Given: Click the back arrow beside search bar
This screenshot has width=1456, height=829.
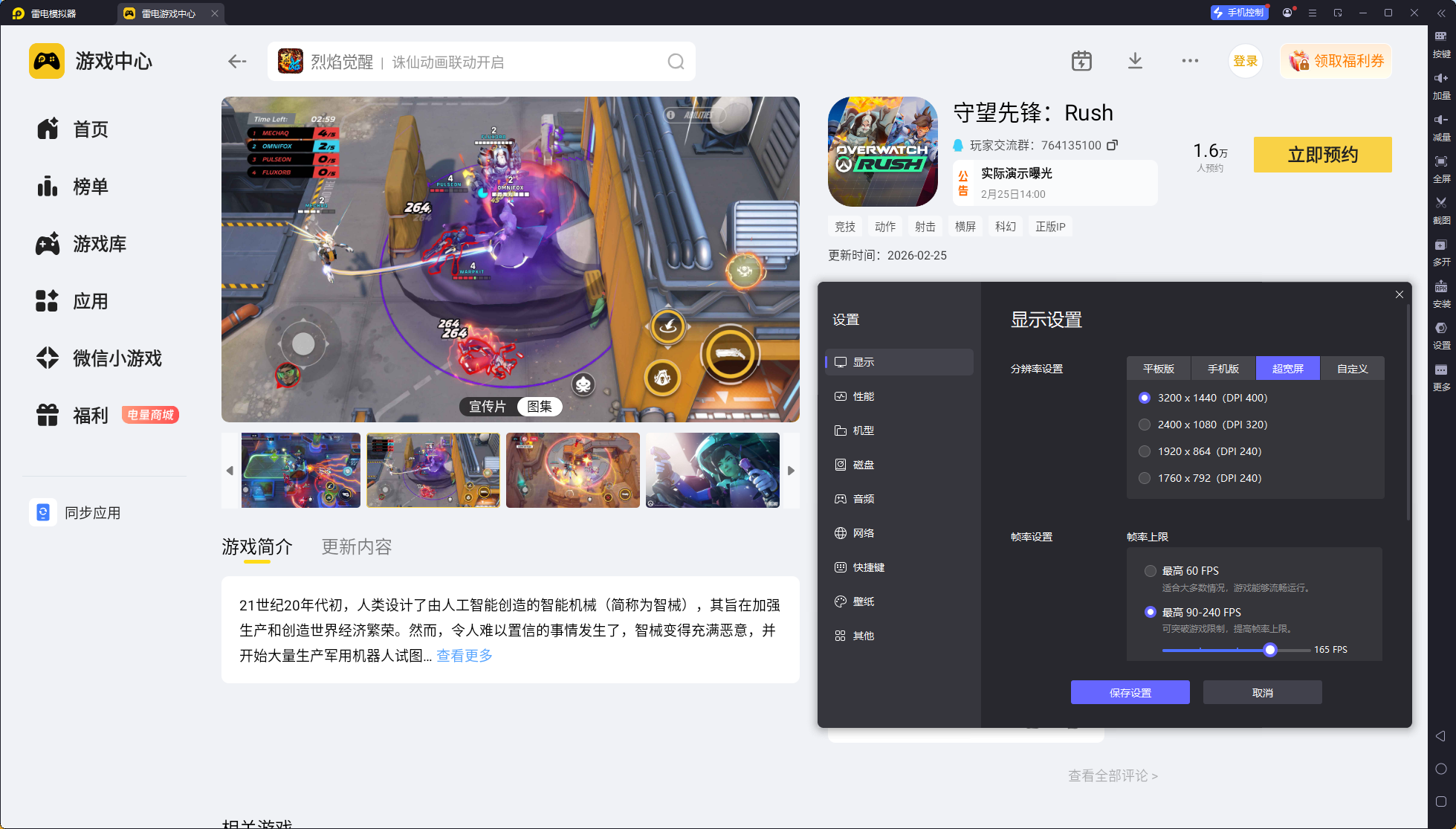Looking at the screenshot, I should (237, 62).
